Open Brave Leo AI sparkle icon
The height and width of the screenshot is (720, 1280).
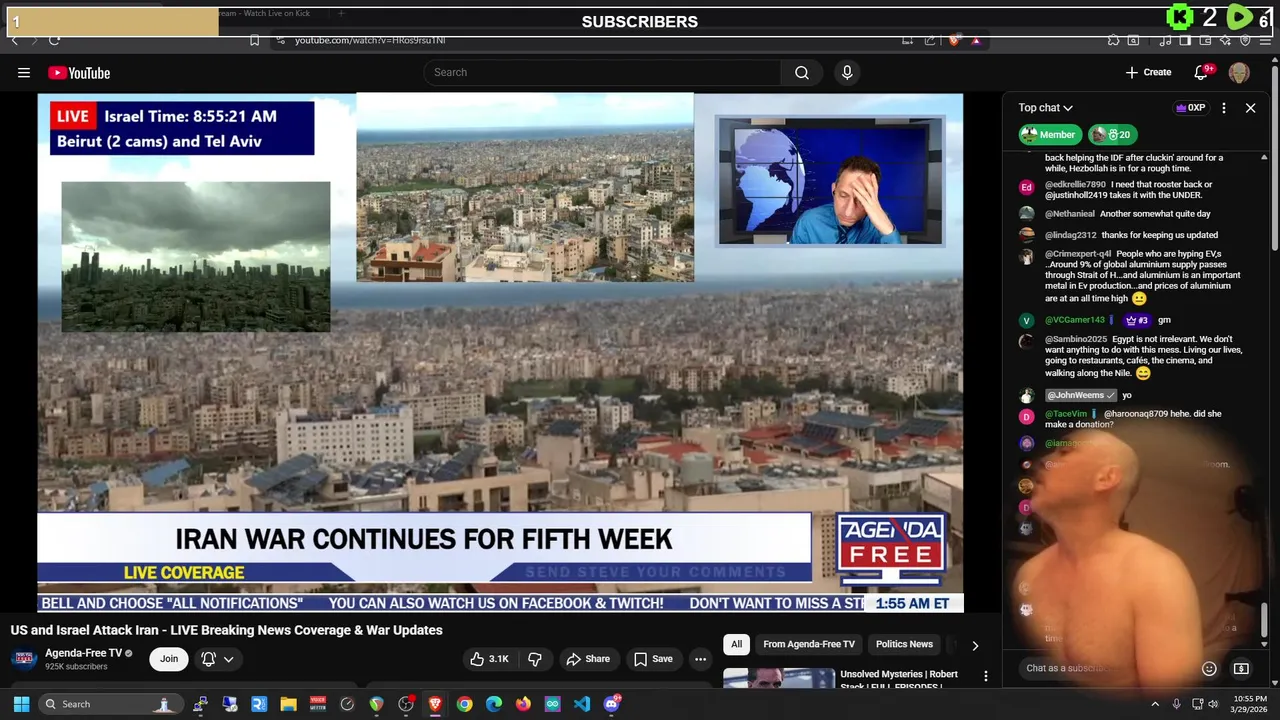pos(1226,40)
